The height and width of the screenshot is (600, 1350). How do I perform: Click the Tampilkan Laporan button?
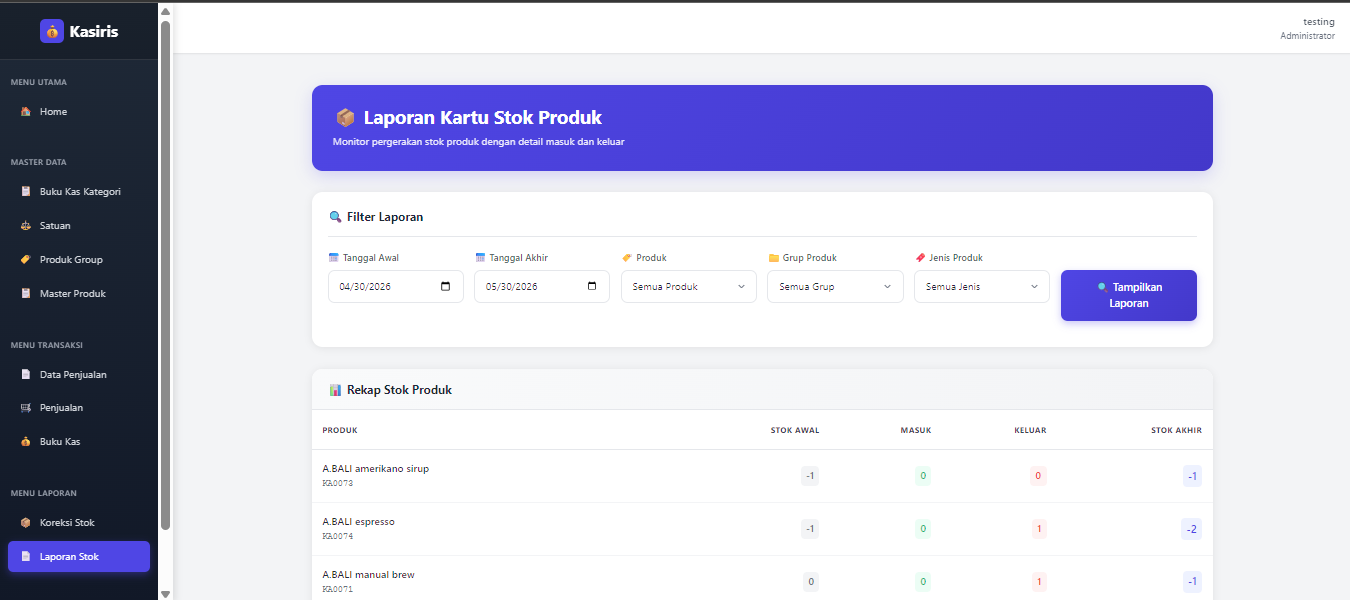pyautogui.click(x=1129, y=295)
